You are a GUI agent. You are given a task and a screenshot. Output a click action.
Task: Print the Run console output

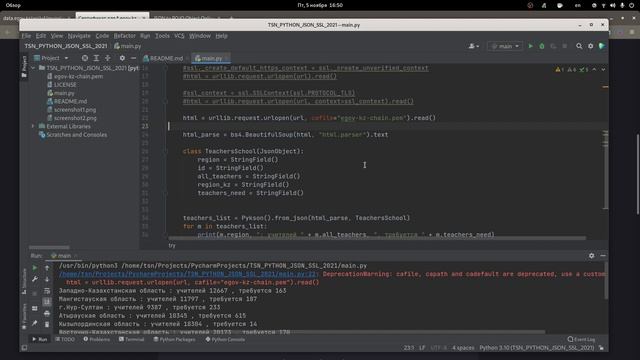(x=47, y=313)
